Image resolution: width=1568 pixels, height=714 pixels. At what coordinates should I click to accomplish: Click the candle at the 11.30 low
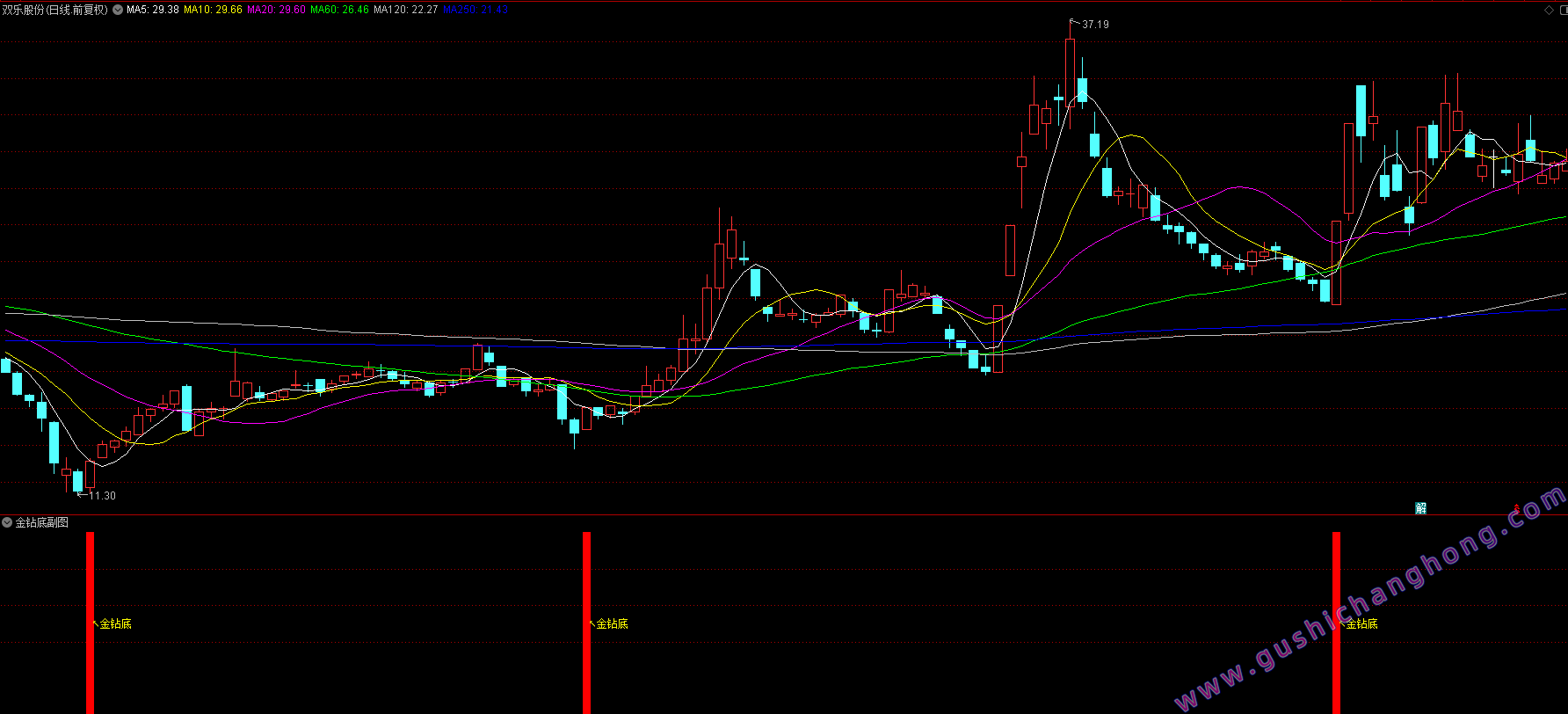point(77,481)
